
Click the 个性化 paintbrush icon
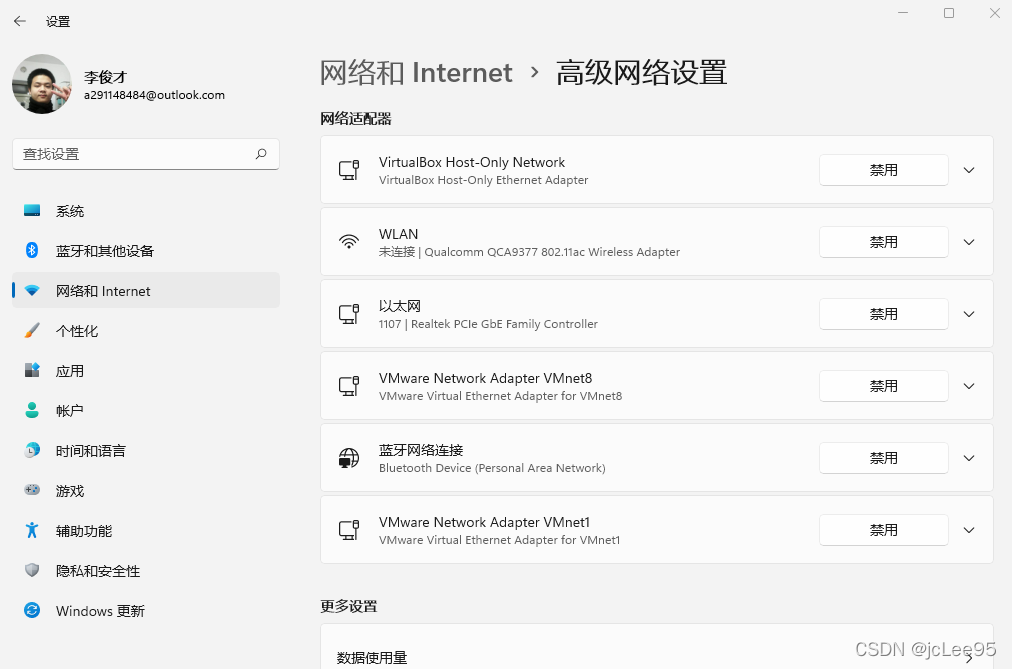(32, 331)
